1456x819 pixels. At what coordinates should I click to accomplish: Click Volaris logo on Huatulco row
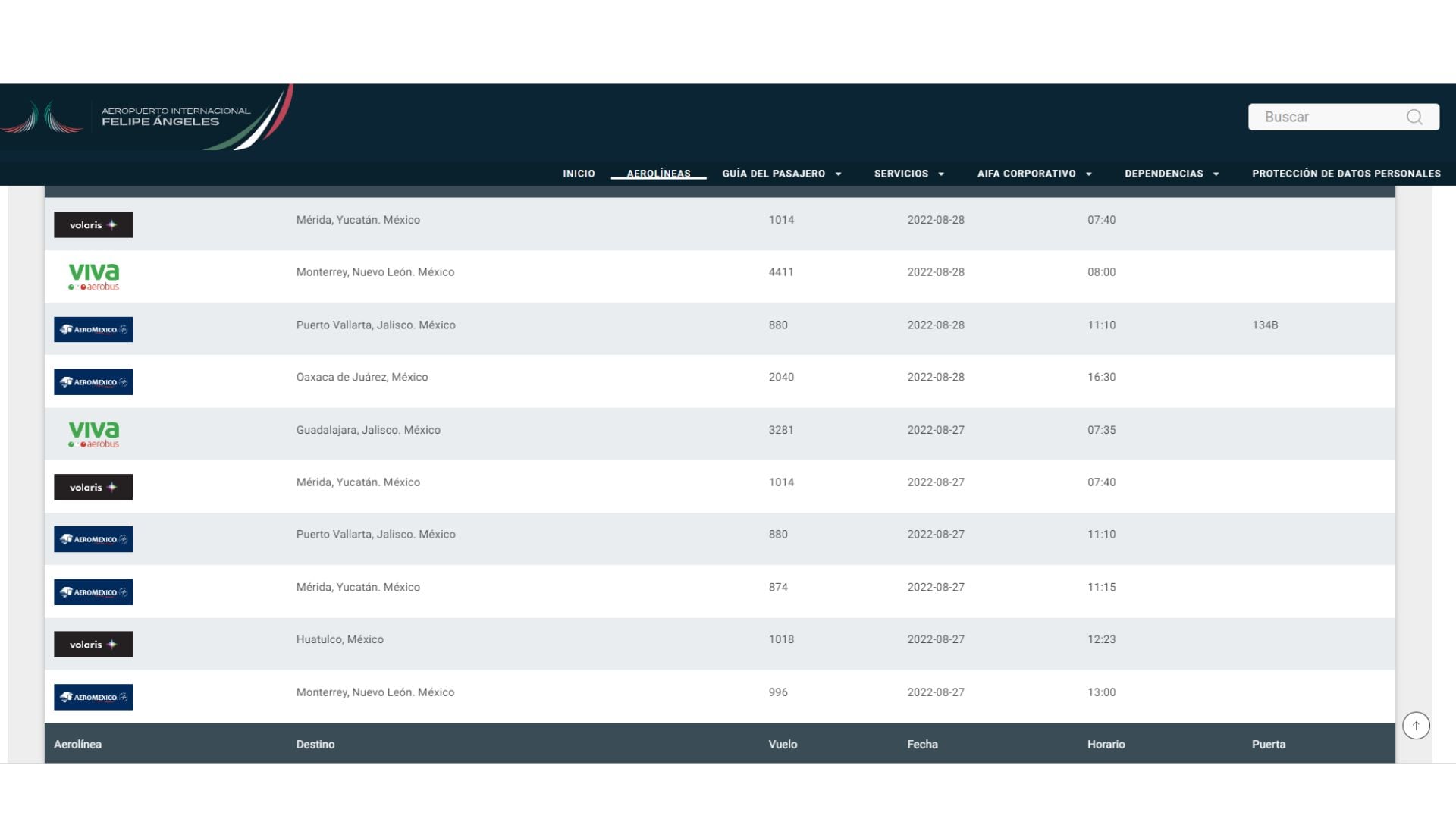coord(93,644)
